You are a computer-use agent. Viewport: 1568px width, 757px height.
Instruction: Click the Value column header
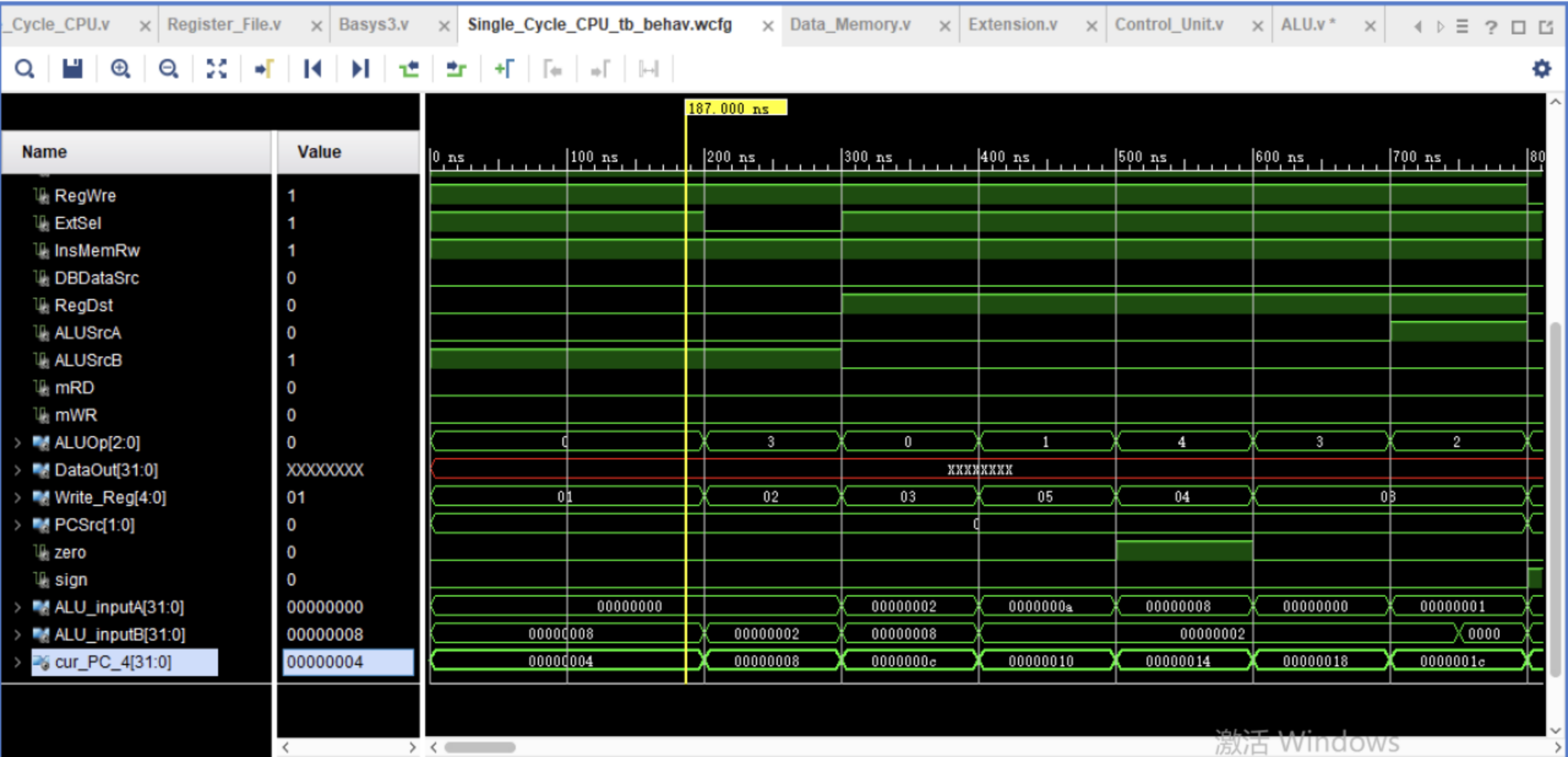click(x=348, y=152)
